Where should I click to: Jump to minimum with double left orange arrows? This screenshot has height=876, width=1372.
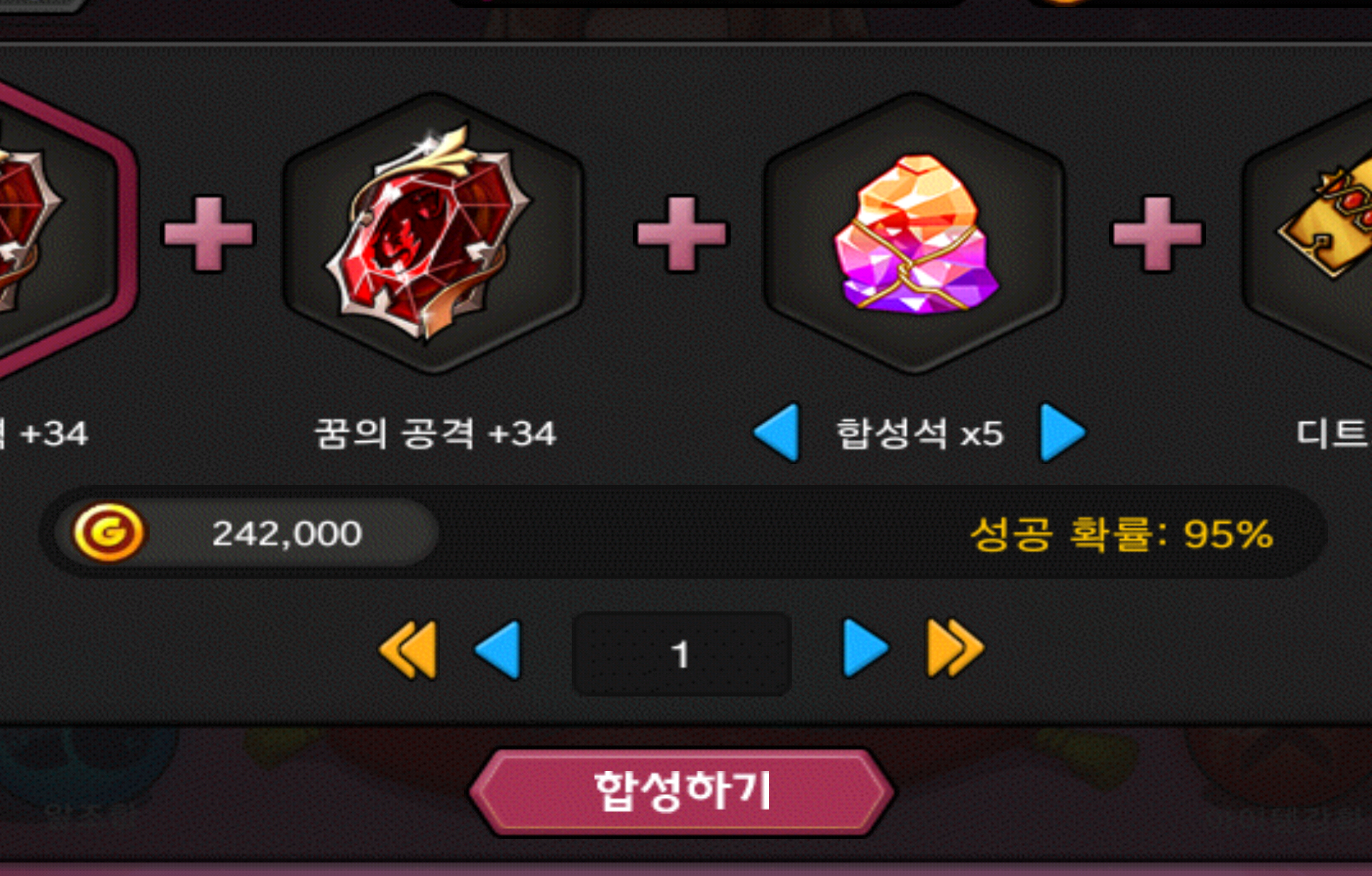409,650
